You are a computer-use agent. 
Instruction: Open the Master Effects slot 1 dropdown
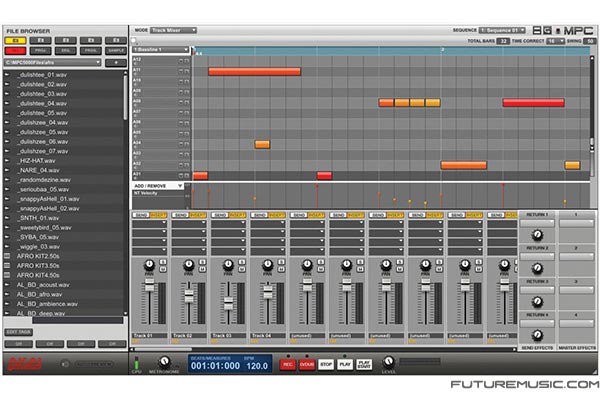pos(576,223)
